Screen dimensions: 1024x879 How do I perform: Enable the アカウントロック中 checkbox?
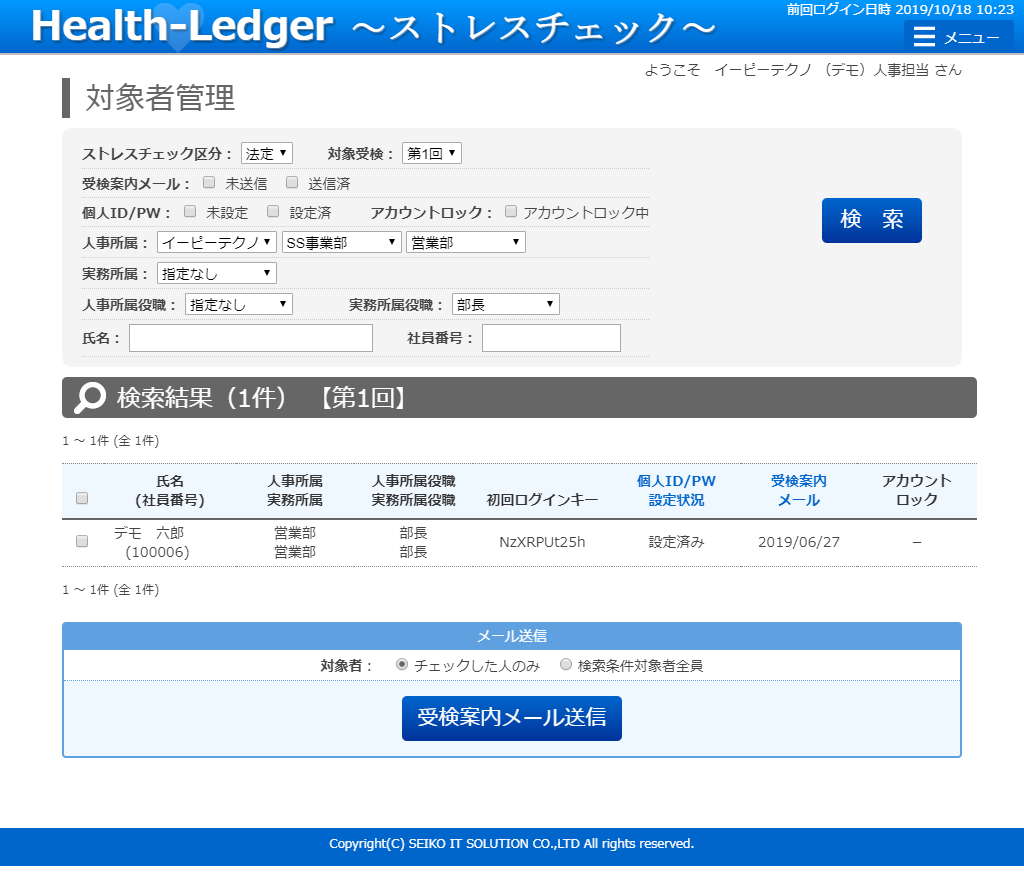(x=511, y=212)
